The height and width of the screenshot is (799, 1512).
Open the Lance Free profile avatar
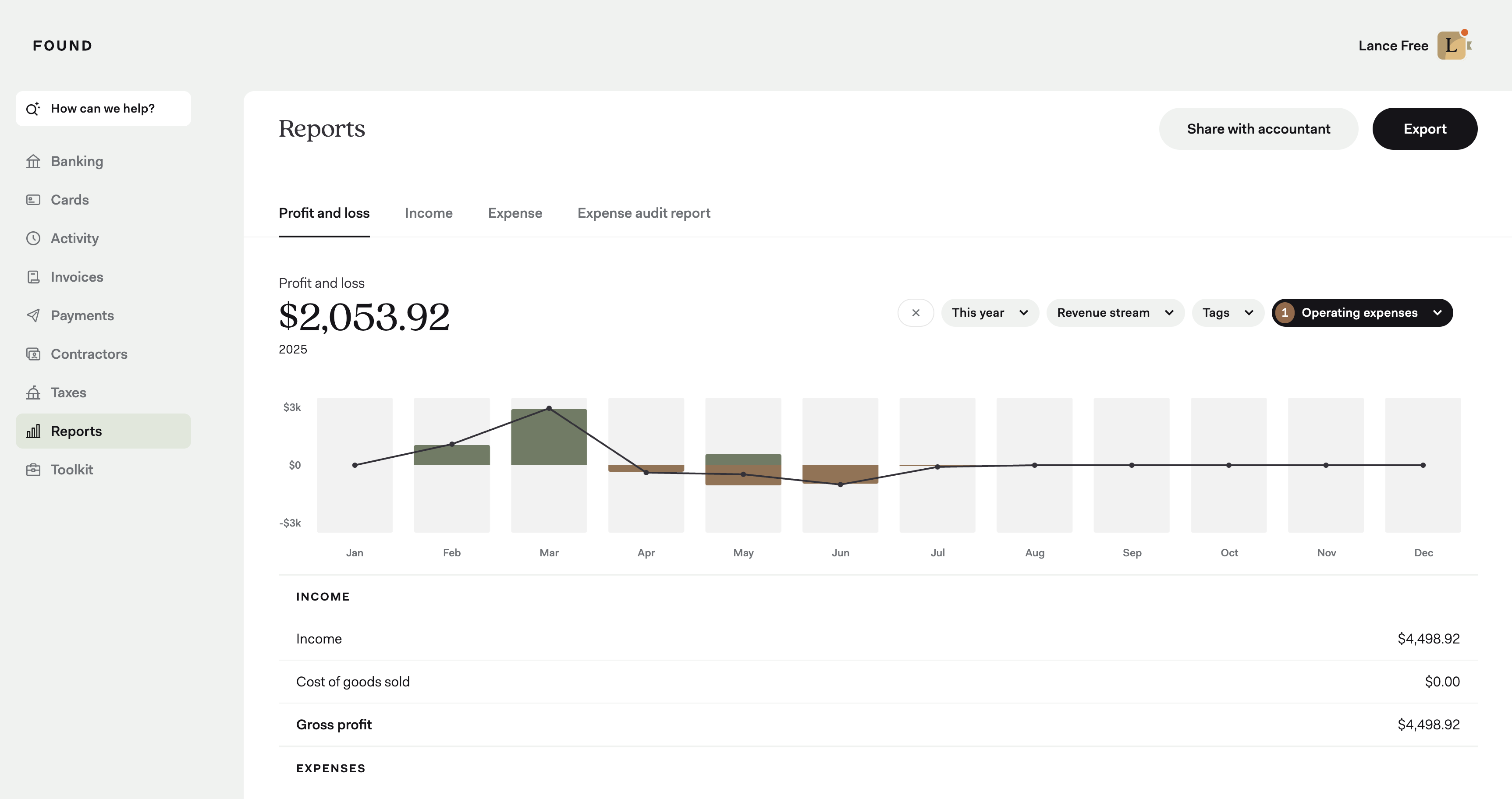[1451, 46]
